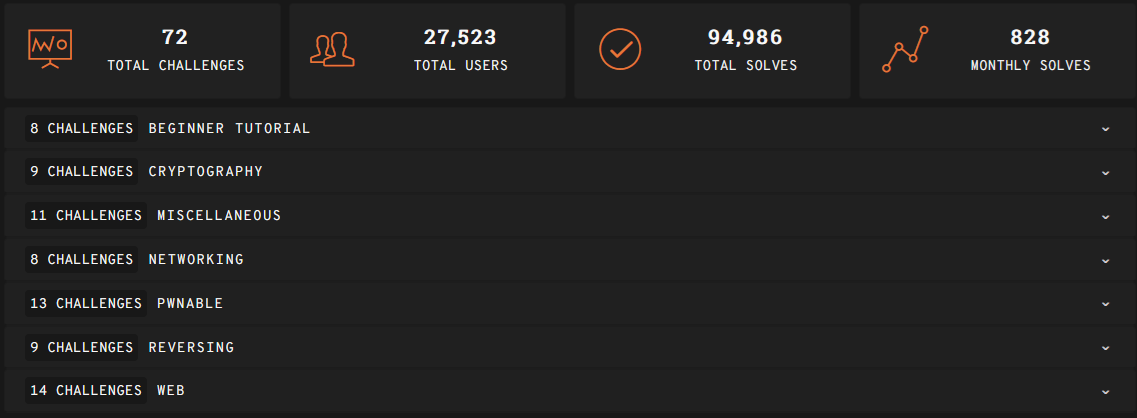Expand the Web category chevron

1105,391
